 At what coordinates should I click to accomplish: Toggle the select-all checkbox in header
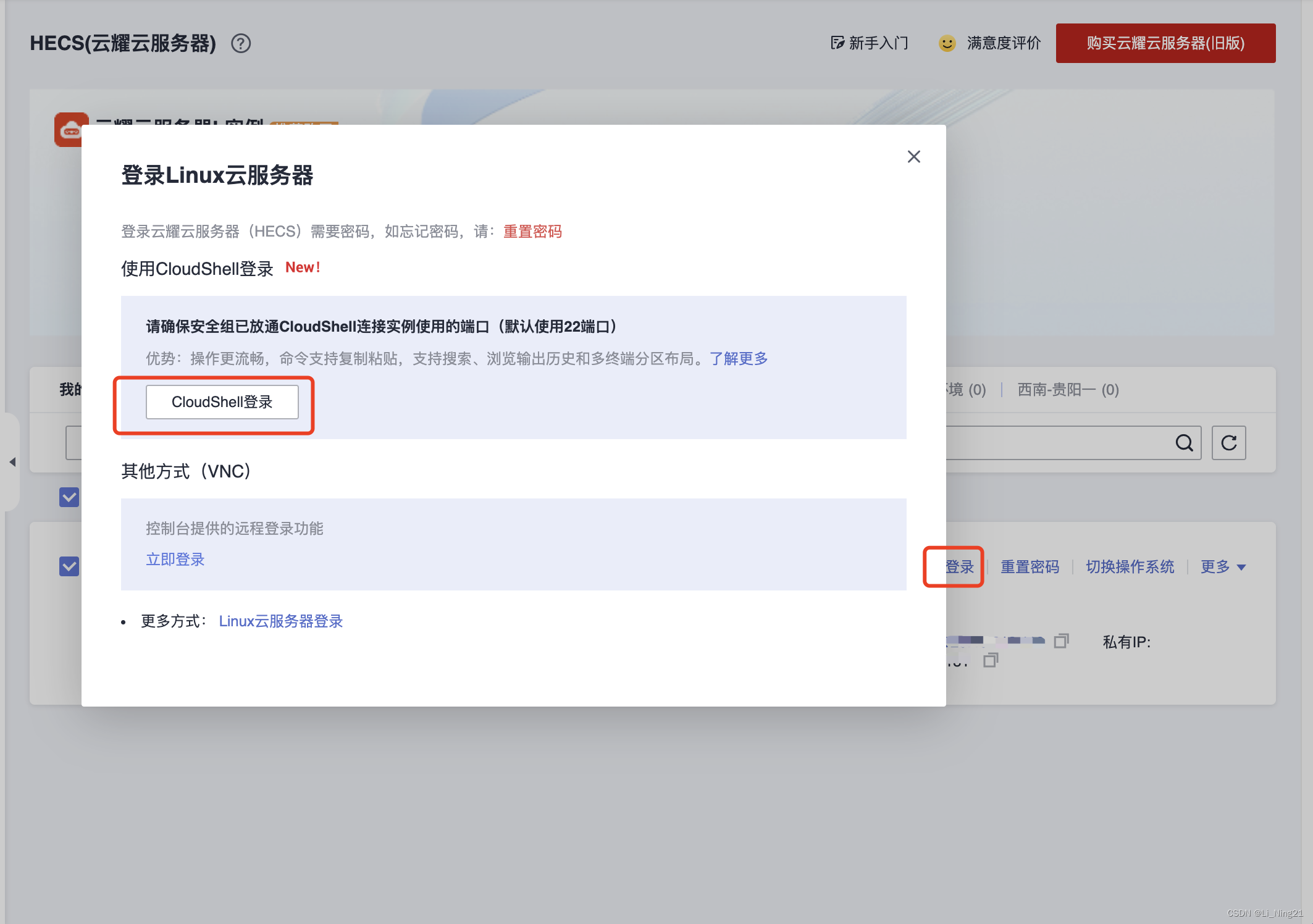(x=69, y=497)
